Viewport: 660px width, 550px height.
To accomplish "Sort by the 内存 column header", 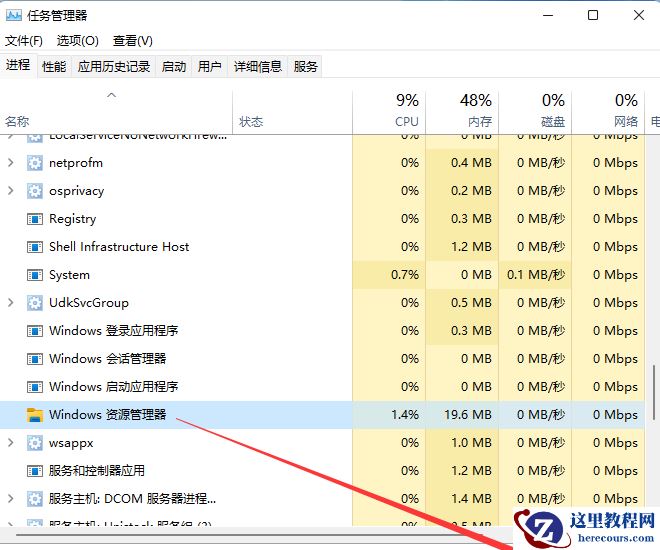I will [462, 112].
